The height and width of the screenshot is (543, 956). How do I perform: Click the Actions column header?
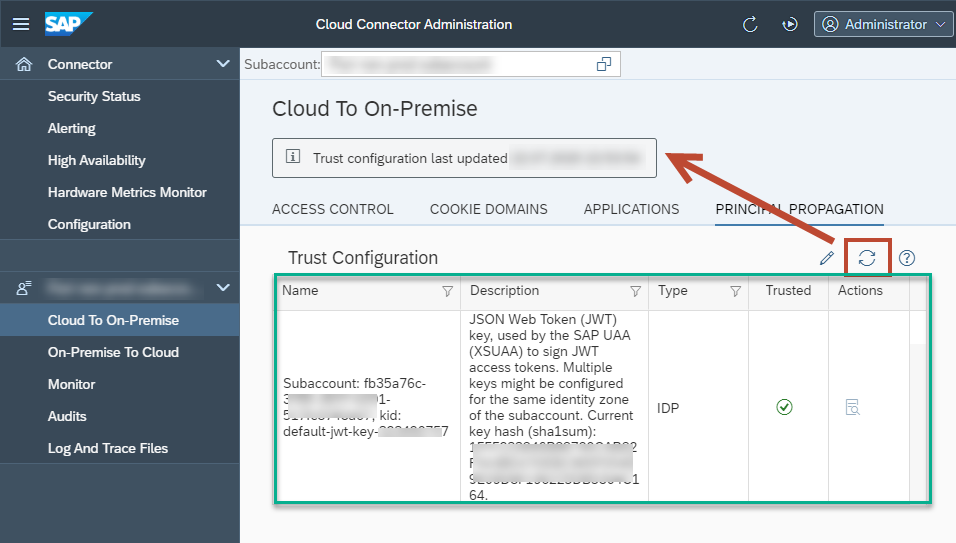click(x=860, y=291)
